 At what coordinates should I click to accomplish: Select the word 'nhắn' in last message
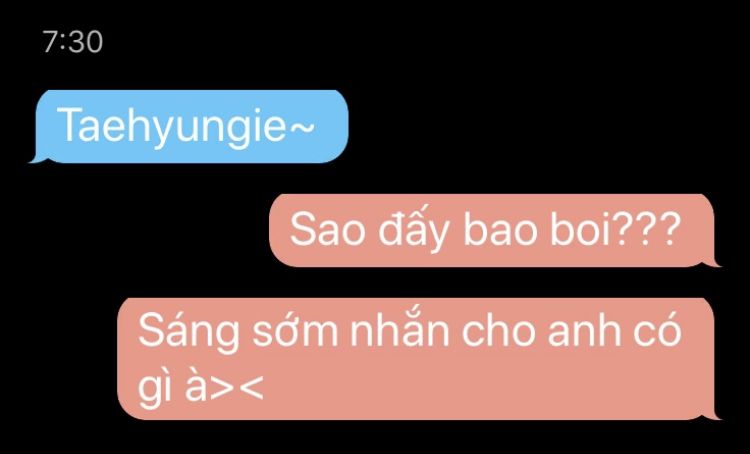[399, 329]
